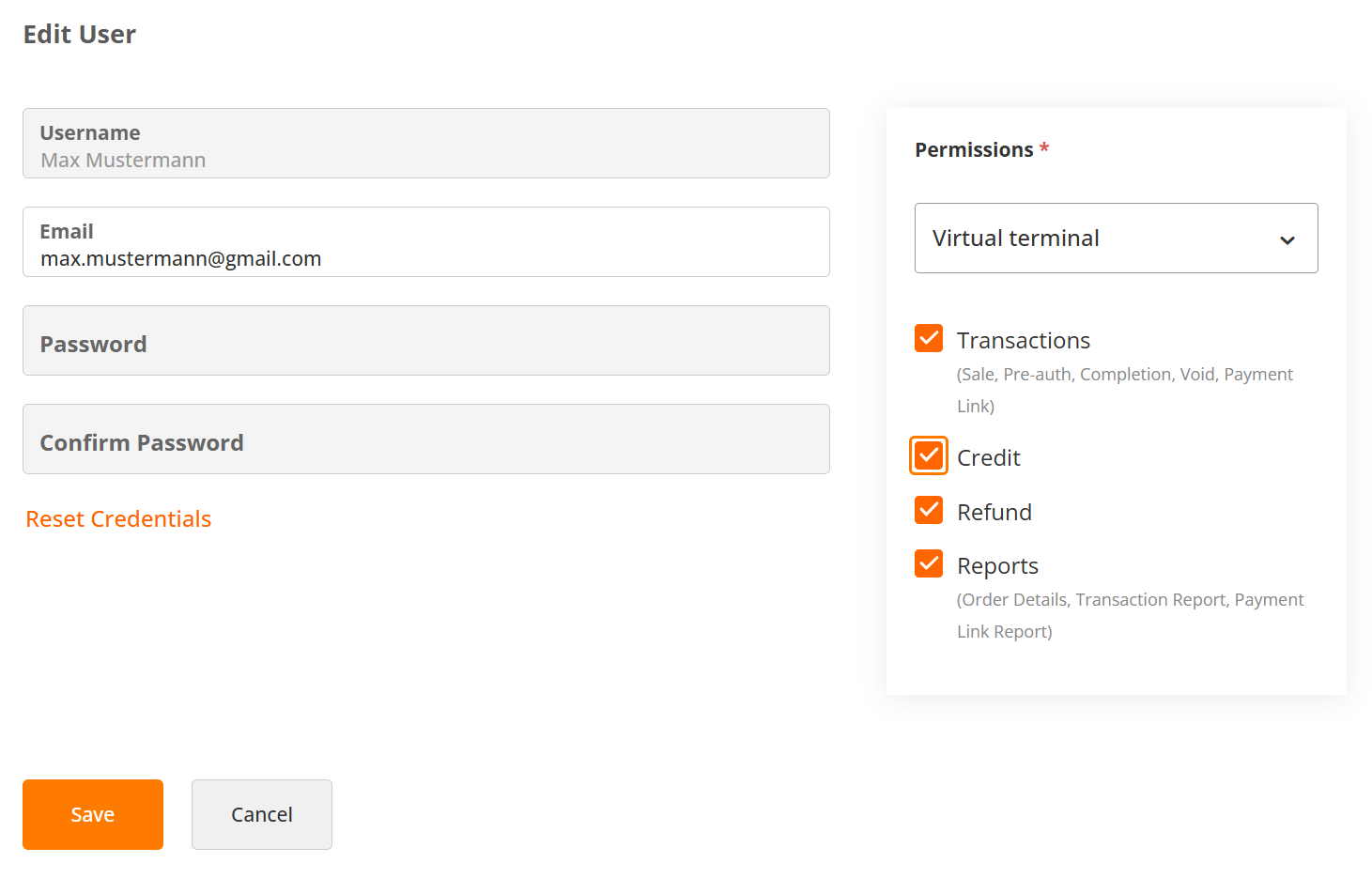Screen dimensions: 1372x894
Task: Click the Reset Credentials link
Action: click(x=118, y=519)
